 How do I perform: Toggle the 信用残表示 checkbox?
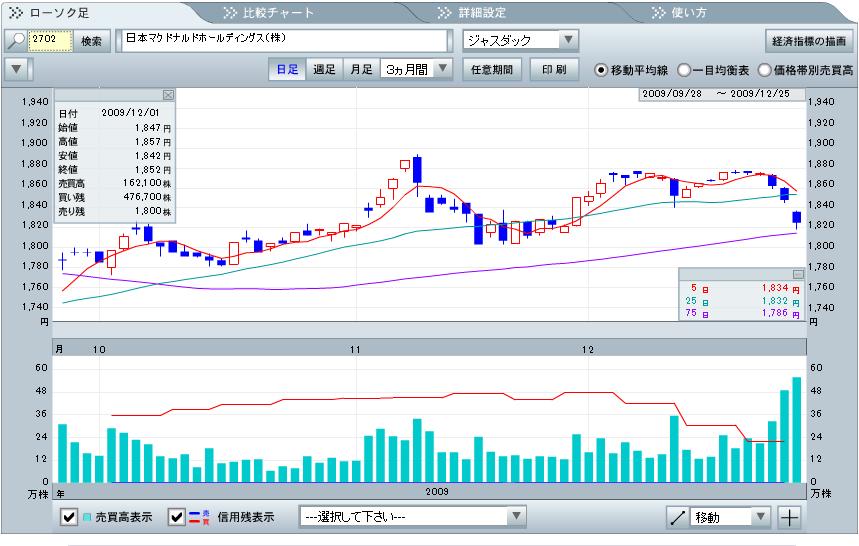tap(177, 517)
